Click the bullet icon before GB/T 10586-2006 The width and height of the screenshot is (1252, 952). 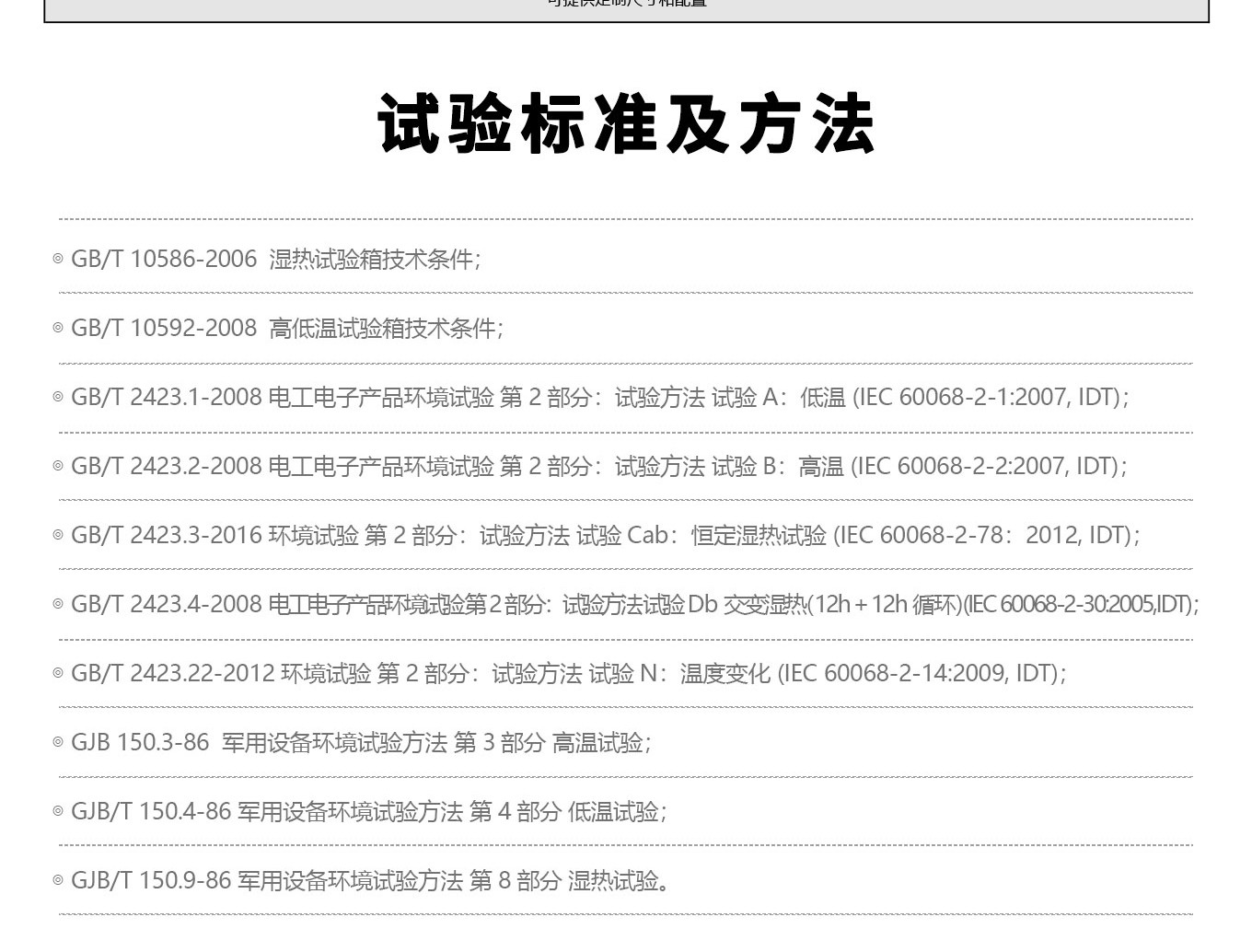58,260
